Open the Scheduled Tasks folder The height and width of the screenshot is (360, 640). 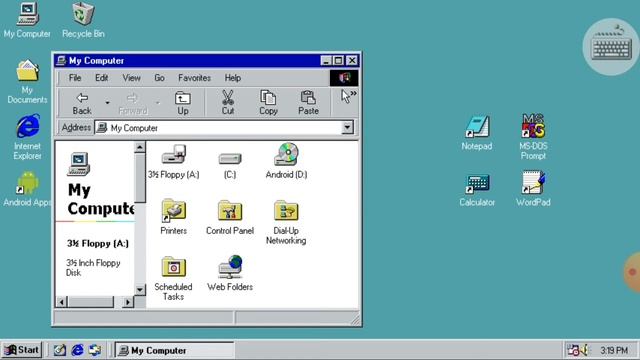point(173,278)
